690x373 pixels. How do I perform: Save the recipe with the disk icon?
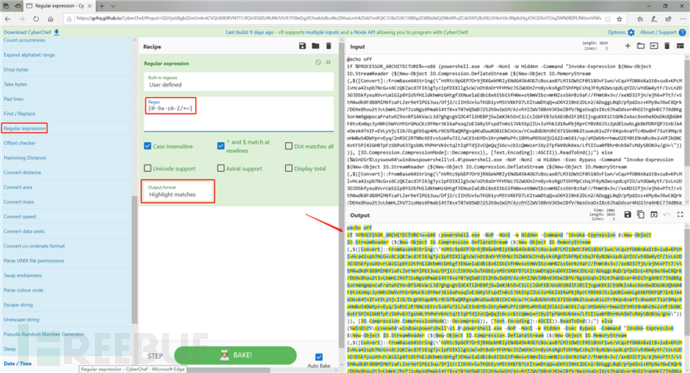coord(302,46)
